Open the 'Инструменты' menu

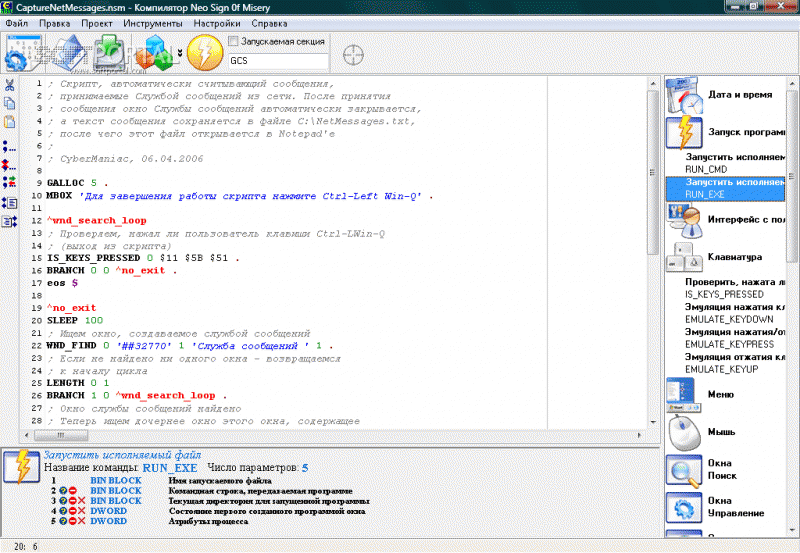(153, 22)
